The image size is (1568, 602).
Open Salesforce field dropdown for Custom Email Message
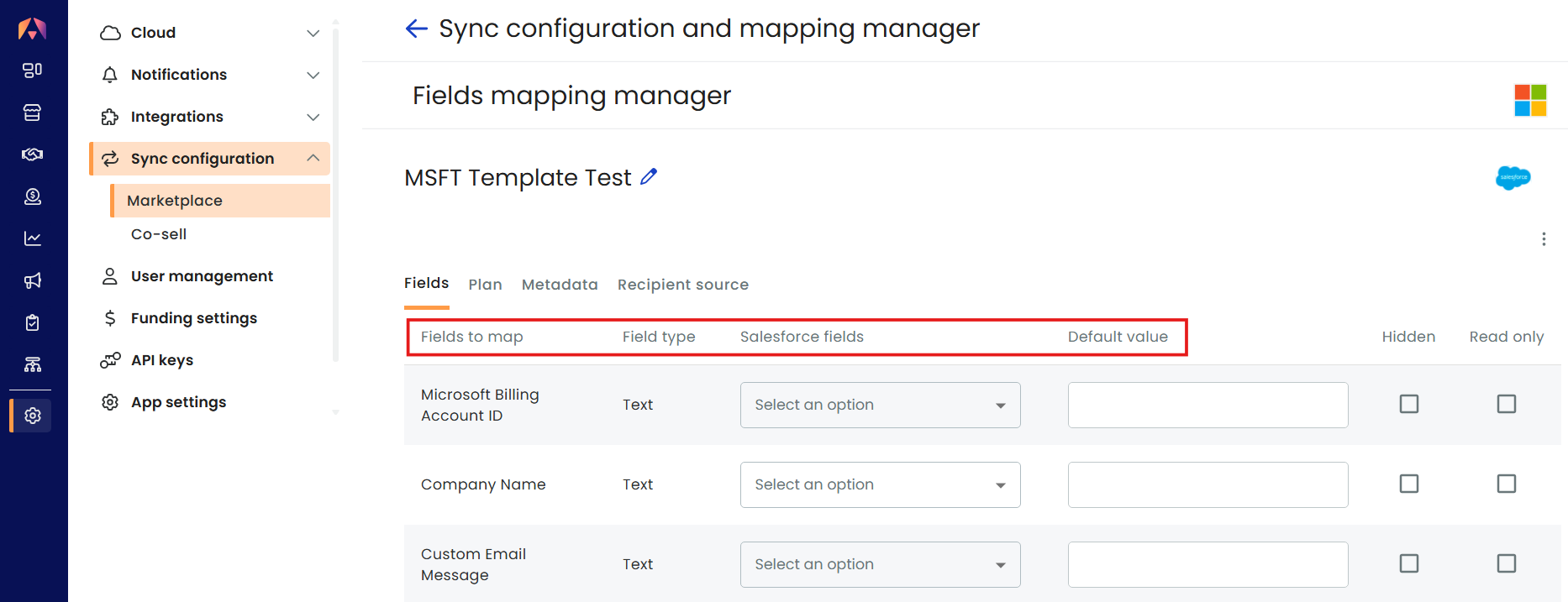pyautogui.click(x=880, y=564)
